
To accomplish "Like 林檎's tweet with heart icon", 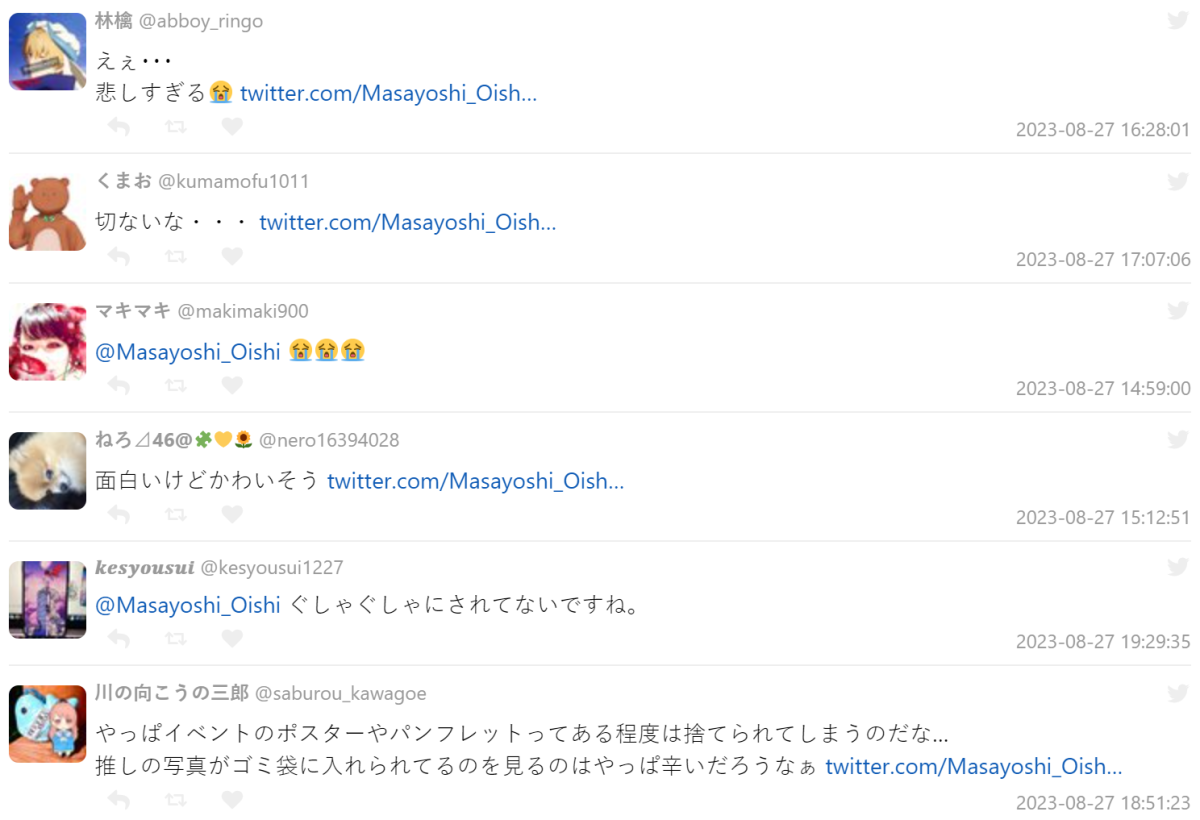I will click(x=232, y=127).
